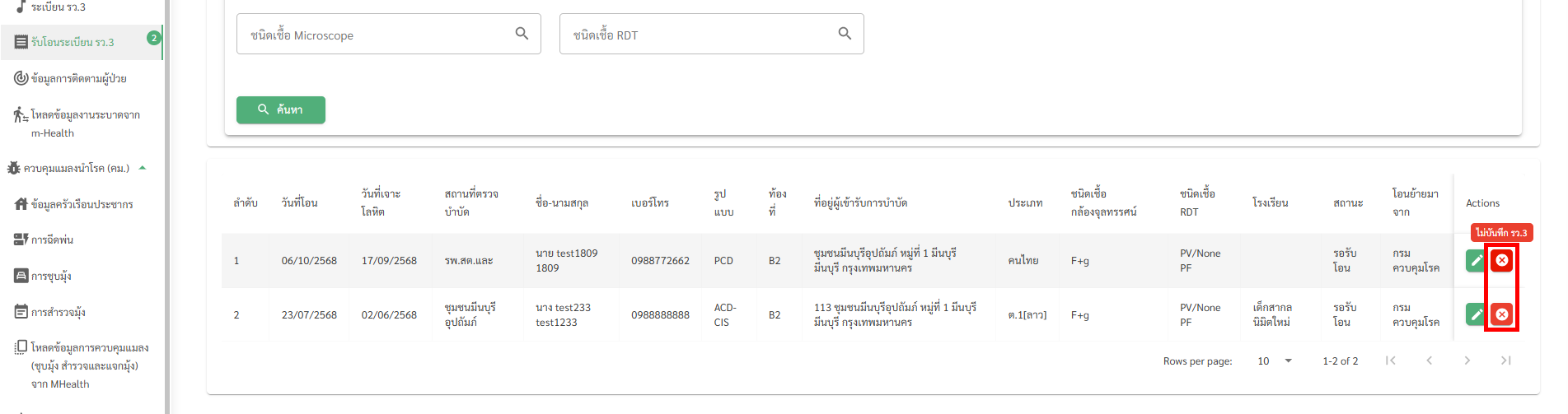
Task: Open การชุบมุ้ง sidebar item
Action: tap(51, 276)
